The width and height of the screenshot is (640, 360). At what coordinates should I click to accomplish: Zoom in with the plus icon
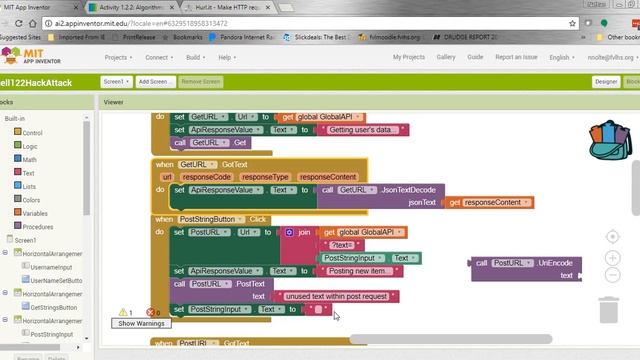click(x=612, y=258)
